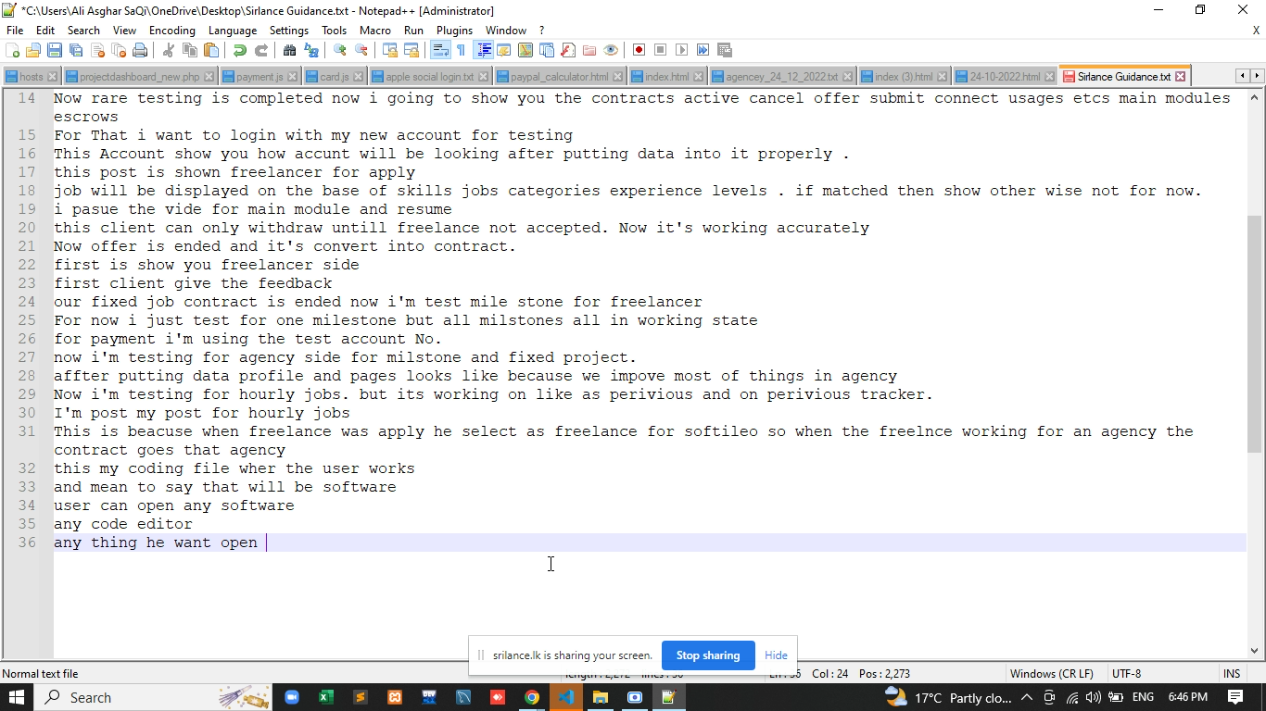Switch to the payment.js tab
Screen dimensions: 1266x711
click(x=258, y=76)
